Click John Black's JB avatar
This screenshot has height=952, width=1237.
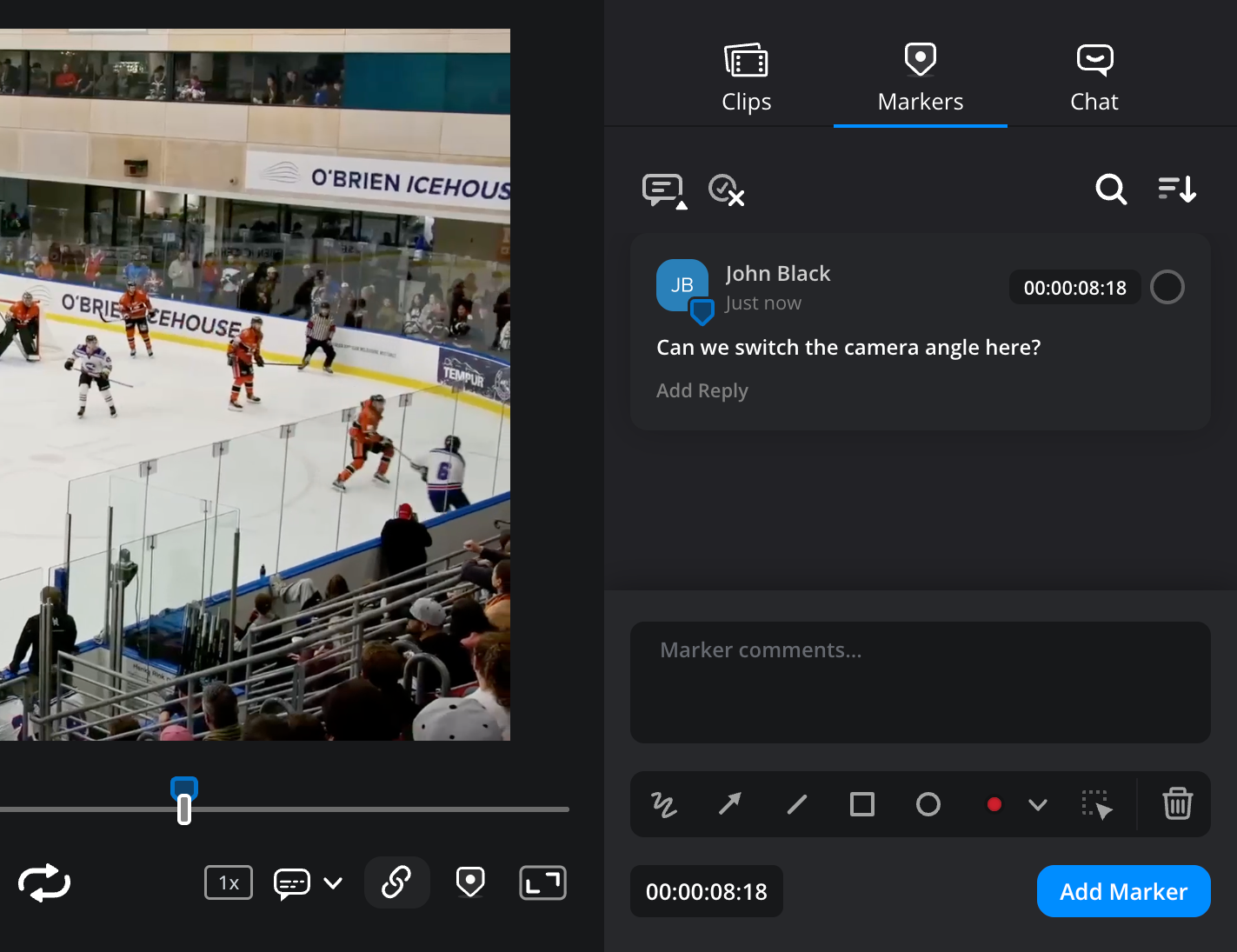tap(682, 285)
